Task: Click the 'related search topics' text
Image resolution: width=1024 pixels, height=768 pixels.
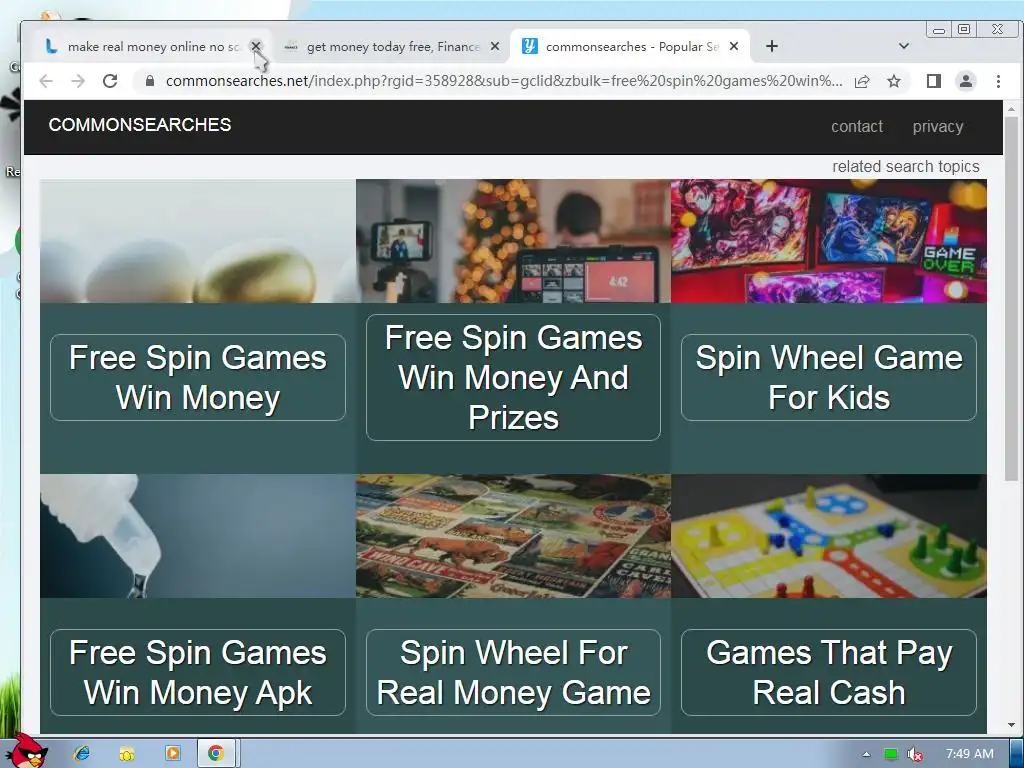Action: pyautogui.click(x=906, y=167)
